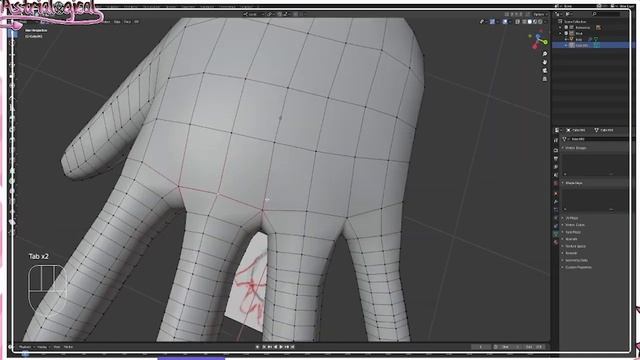Open the Edge menu in viewport header

pyautogui.click(x=117, y=22)
